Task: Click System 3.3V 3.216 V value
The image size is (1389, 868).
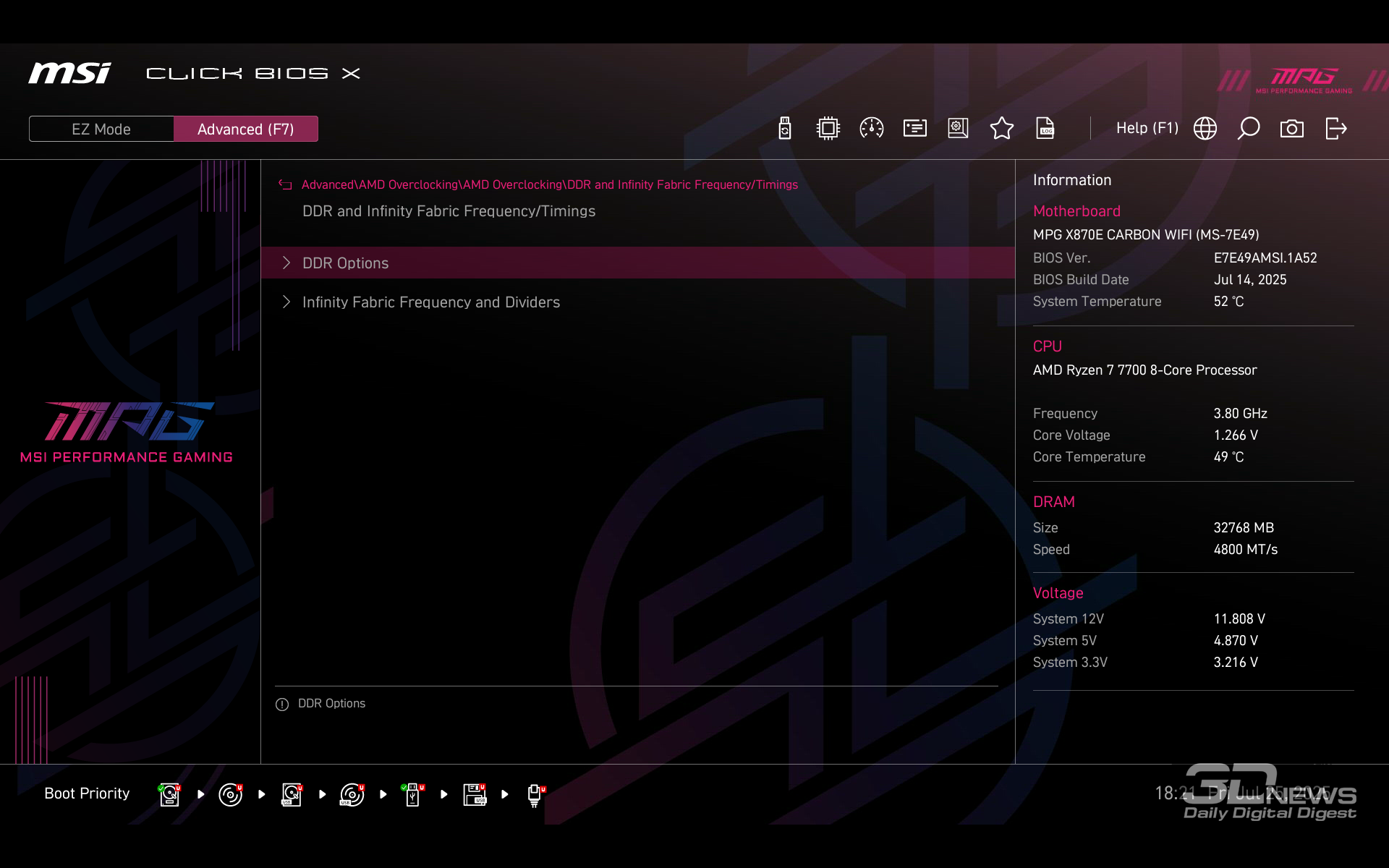Action: coord(1236,663)
